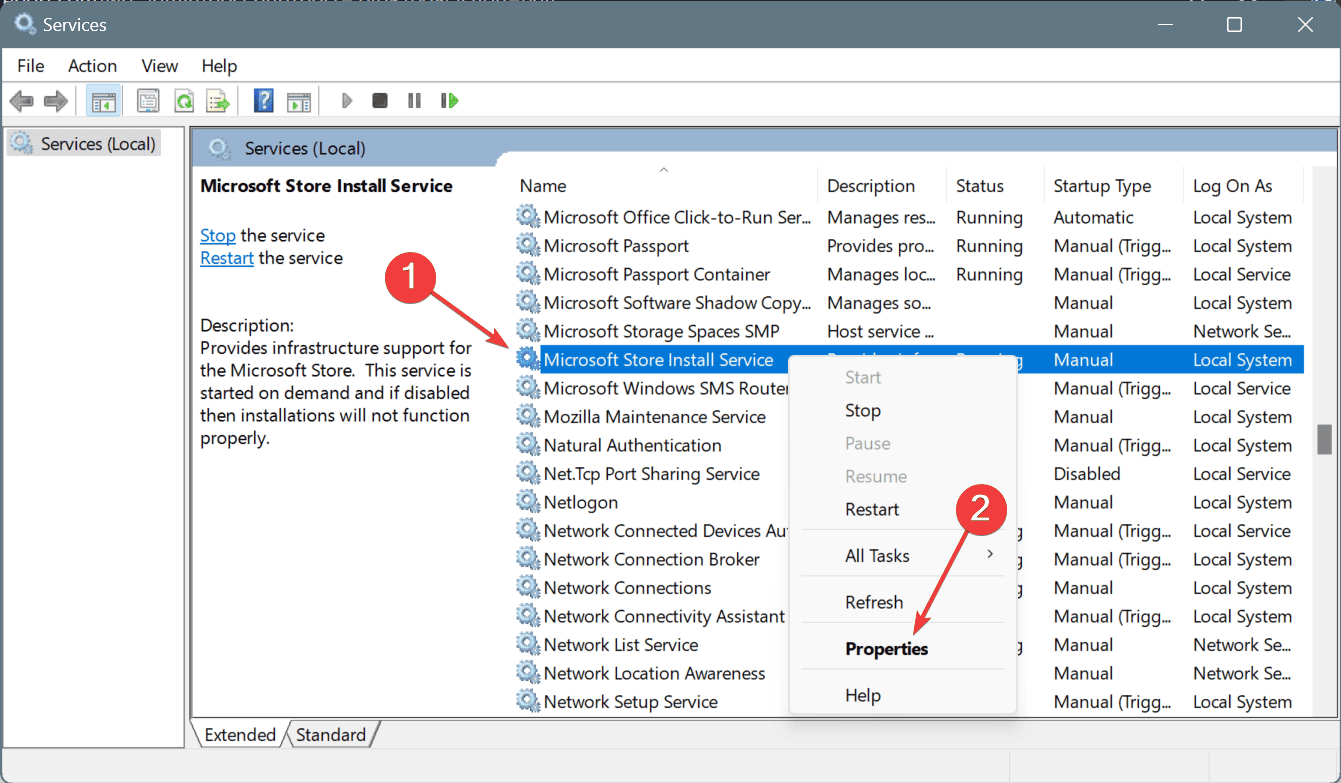Click the Stop the service link
Image resolution: width=1341 pixels, height=783 pixels.
coord(217,236)
